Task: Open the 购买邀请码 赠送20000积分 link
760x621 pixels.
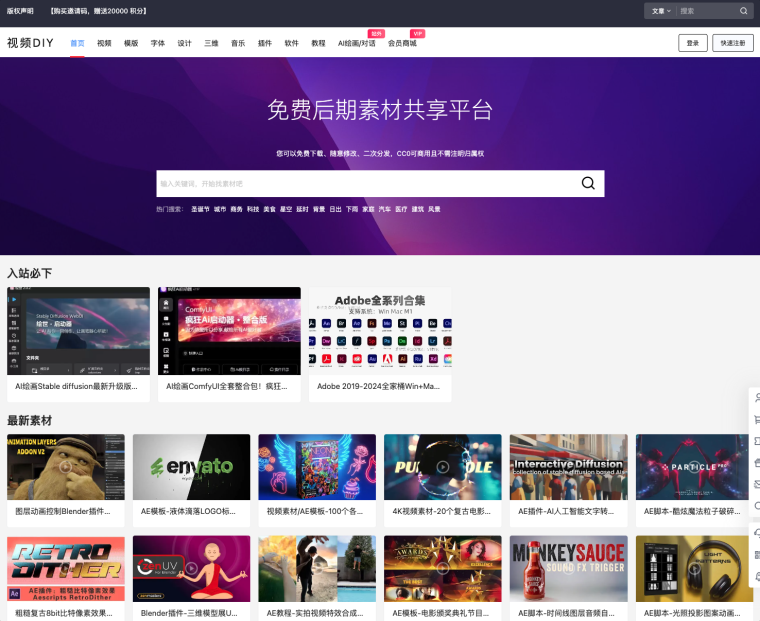Action: coord(98,11)
